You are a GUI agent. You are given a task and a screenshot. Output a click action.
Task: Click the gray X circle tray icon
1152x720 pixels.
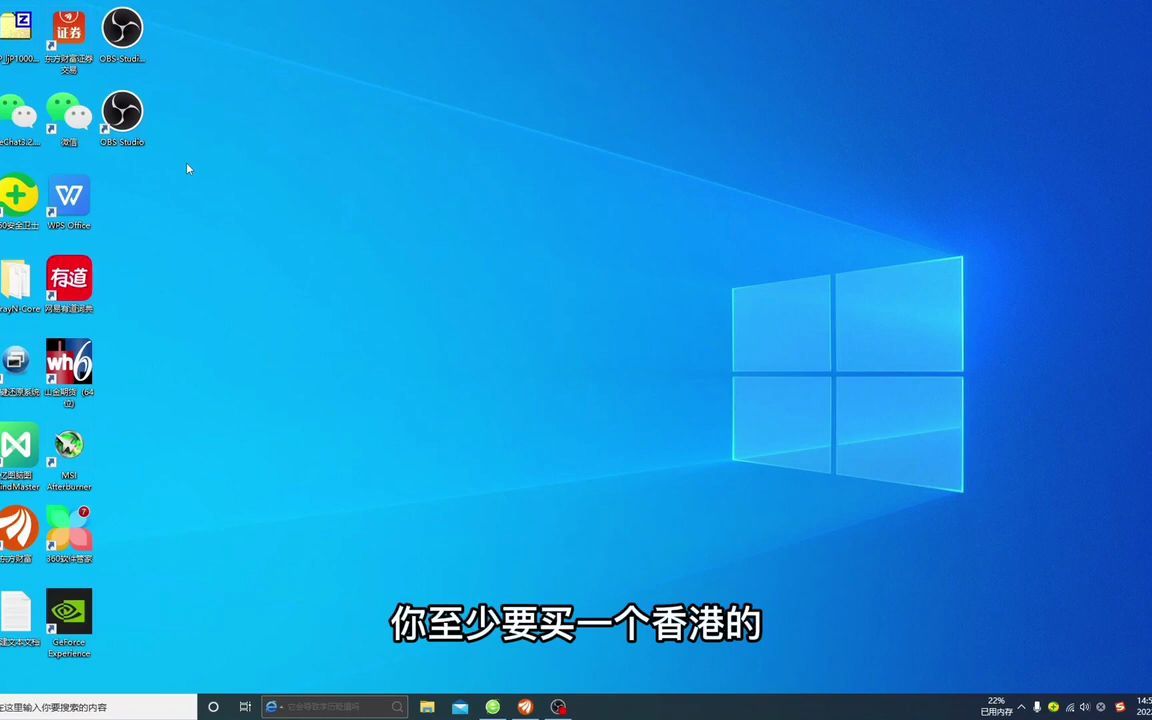click(1101, 707)
